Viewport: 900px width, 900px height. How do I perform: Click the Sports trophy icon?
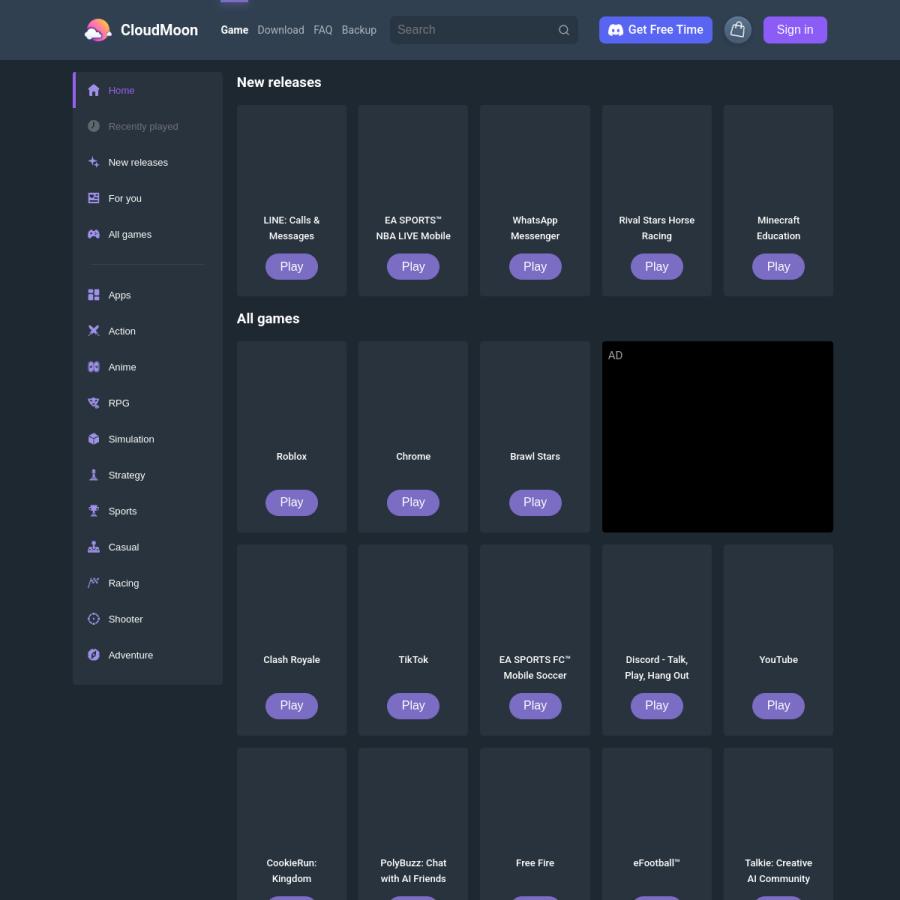[x=94, y=511]
